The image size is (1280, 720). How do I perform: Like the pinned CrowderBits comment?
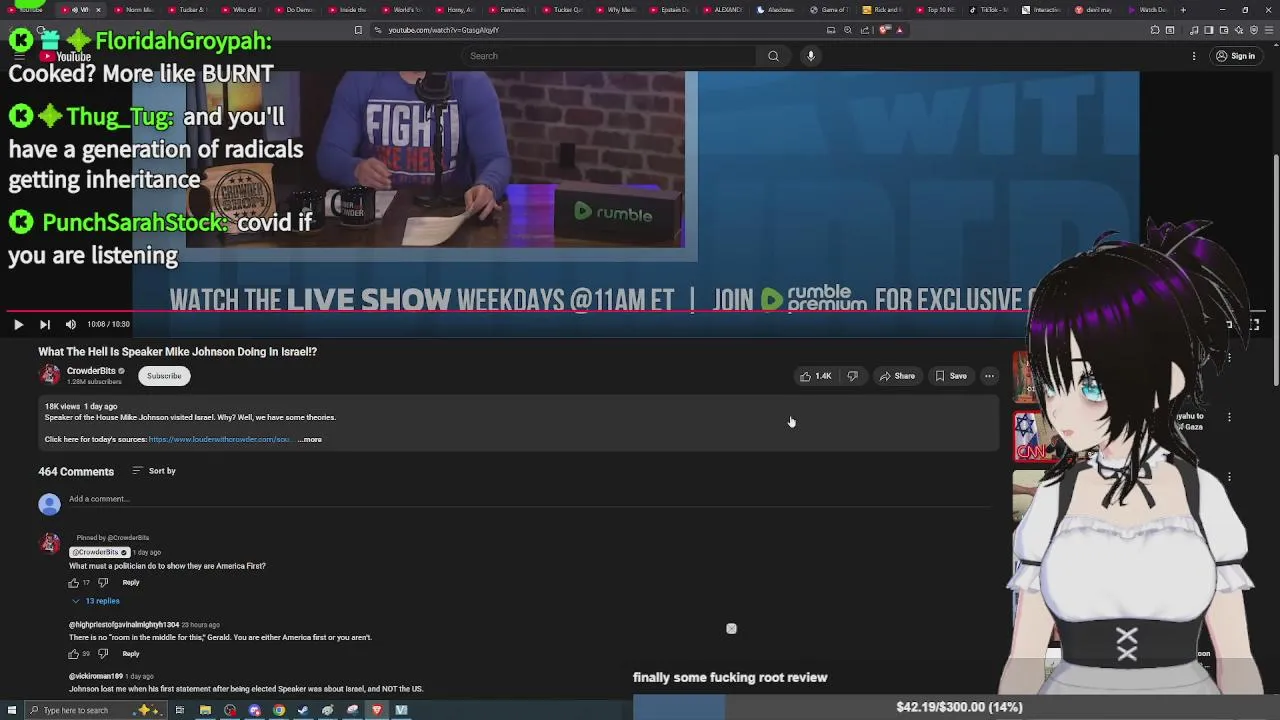(73, 582)
